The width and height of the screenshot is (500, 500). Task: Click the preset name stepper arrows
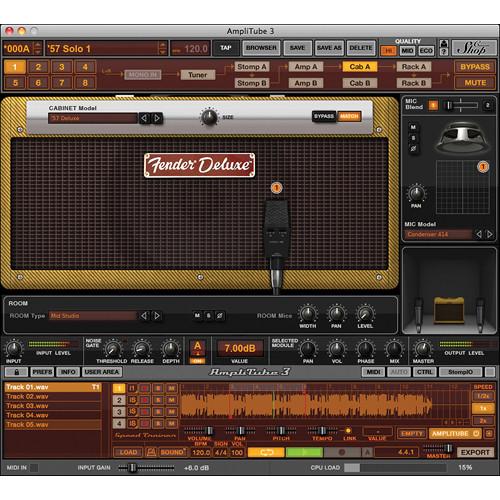pos(162,48)
